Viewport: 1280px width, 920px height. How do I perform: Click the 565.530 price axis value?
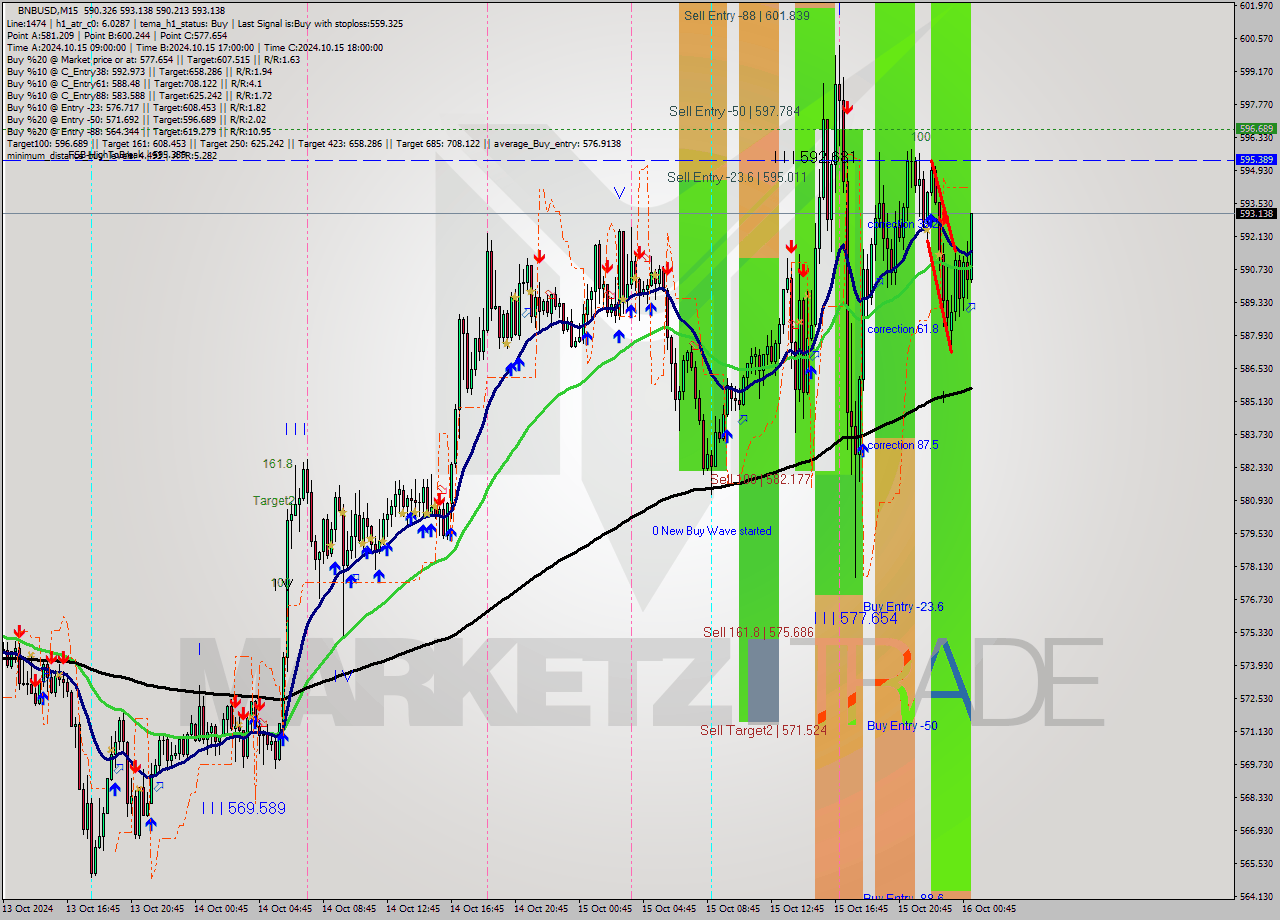click(1256, 863)
